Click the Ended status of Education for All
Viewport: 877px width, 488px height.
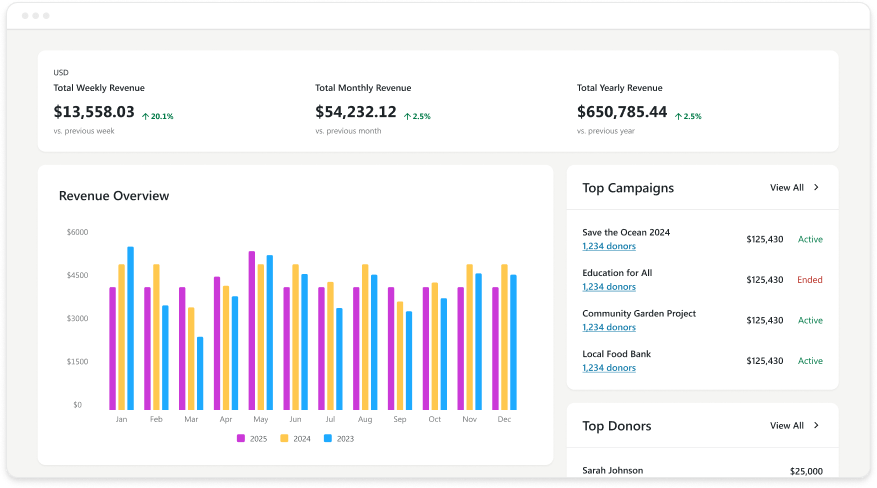pyautogui.click(x=809, y=280)
